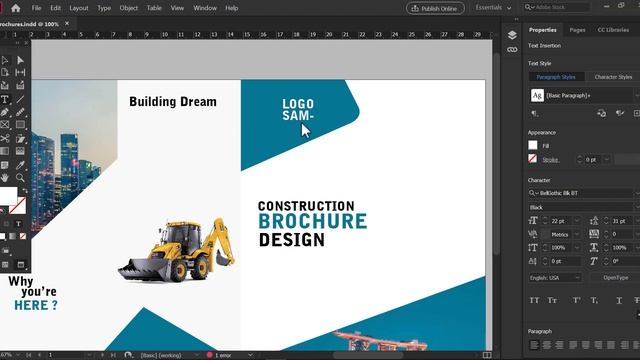Open the English: USA language dropdown

point(555,278)
